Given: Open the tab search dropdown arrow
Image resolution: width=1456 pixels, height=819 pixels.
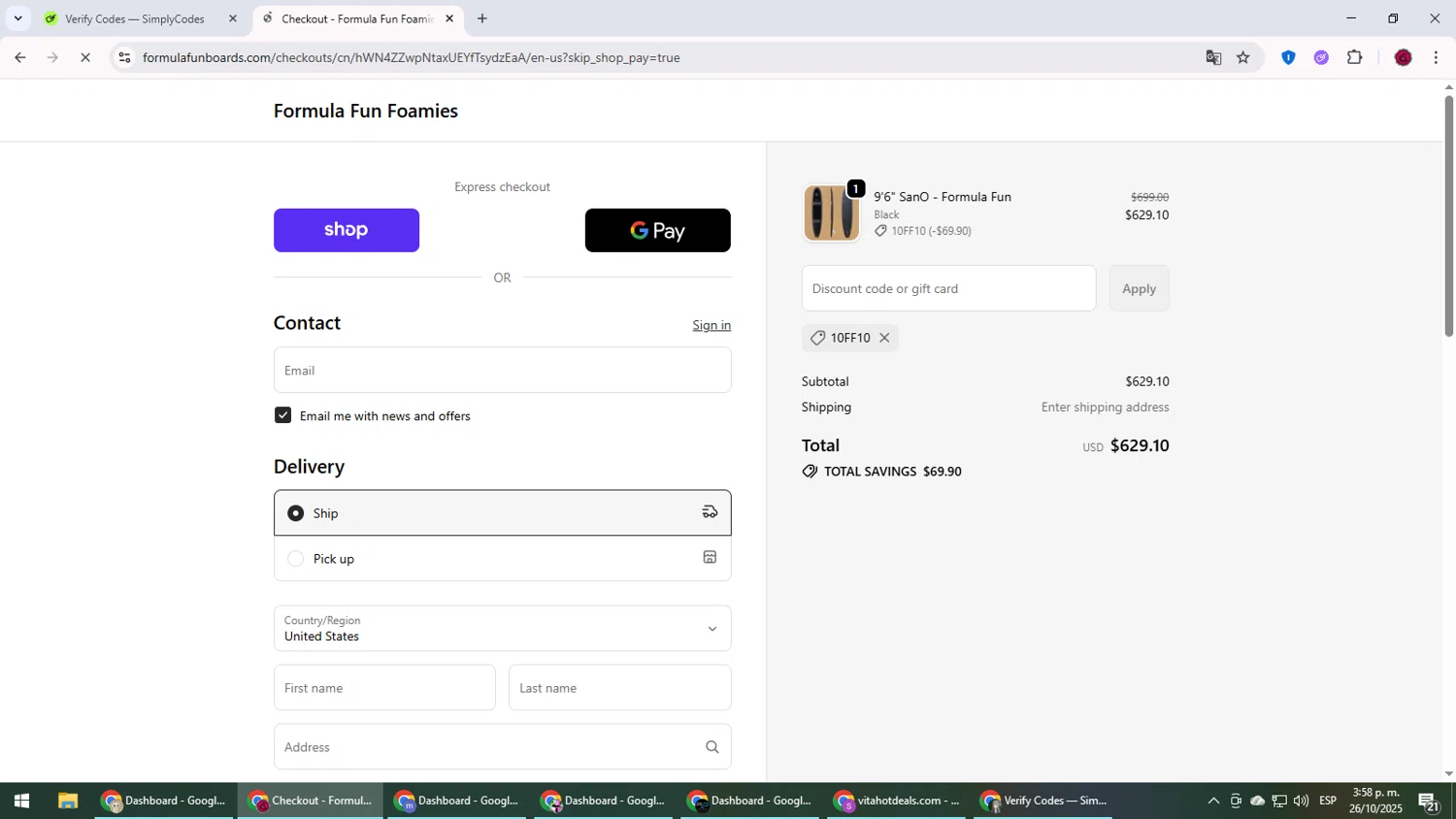Looking at the screenshot, I should click(17, 18).
